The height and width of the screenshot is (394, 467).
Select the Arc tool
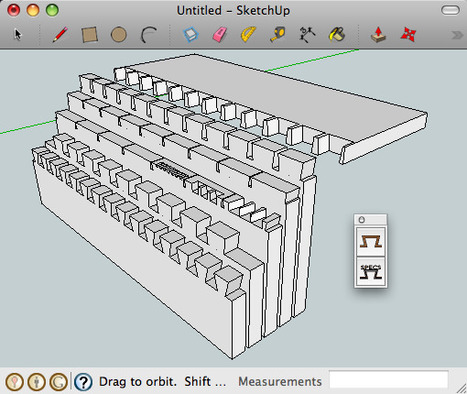(x=148, y=35)
